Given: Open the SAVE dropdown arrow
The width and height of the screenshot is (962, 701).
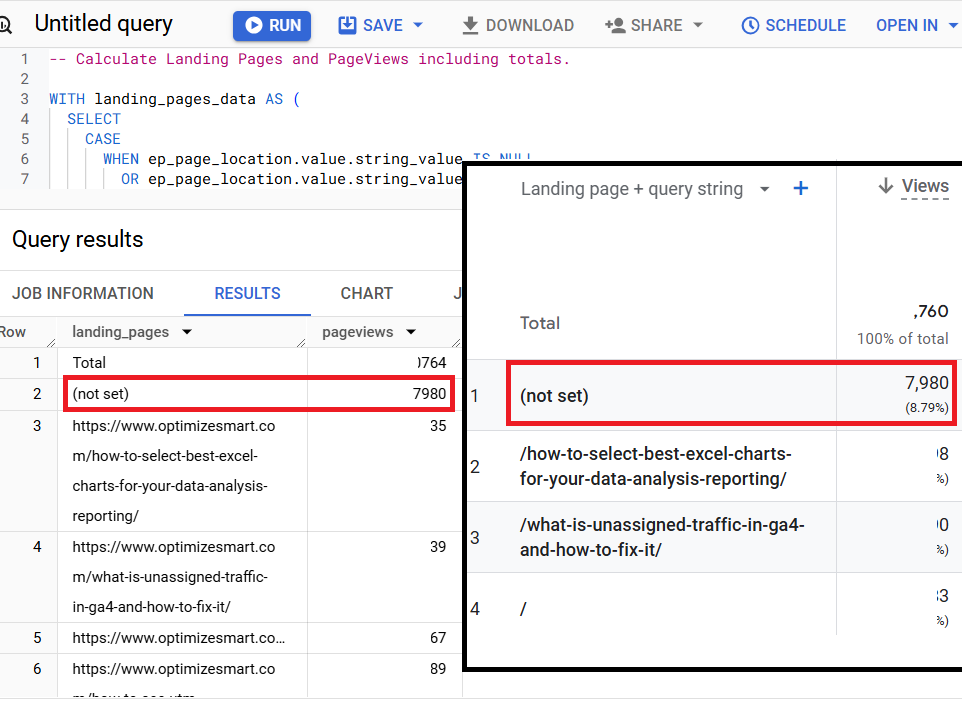Looking at the screenshot, I should 417,25.
